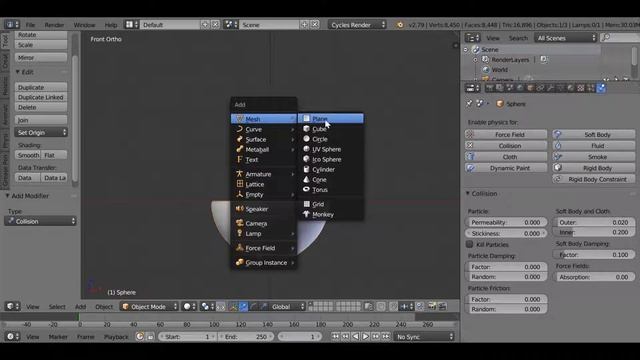Open the Global orientation dropdown

point(288,307)
